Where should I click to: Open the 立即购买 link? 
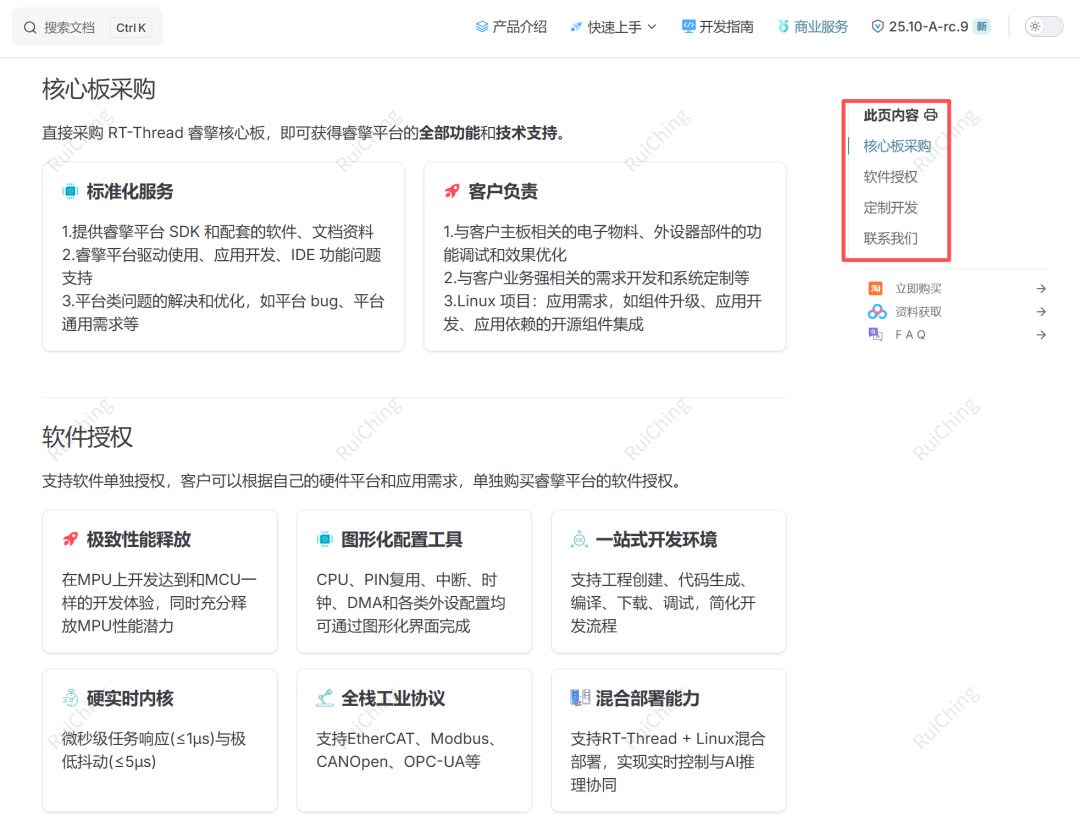[957, 289]
